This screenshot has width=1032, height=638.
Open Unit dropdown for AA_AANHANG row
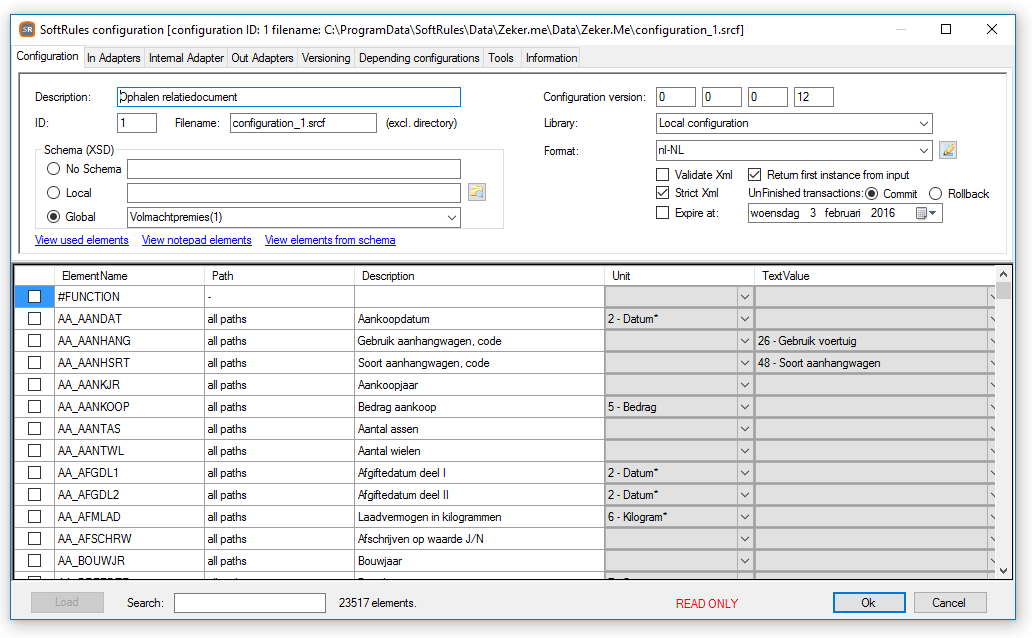pyautogui.click(x=744, y=341)
